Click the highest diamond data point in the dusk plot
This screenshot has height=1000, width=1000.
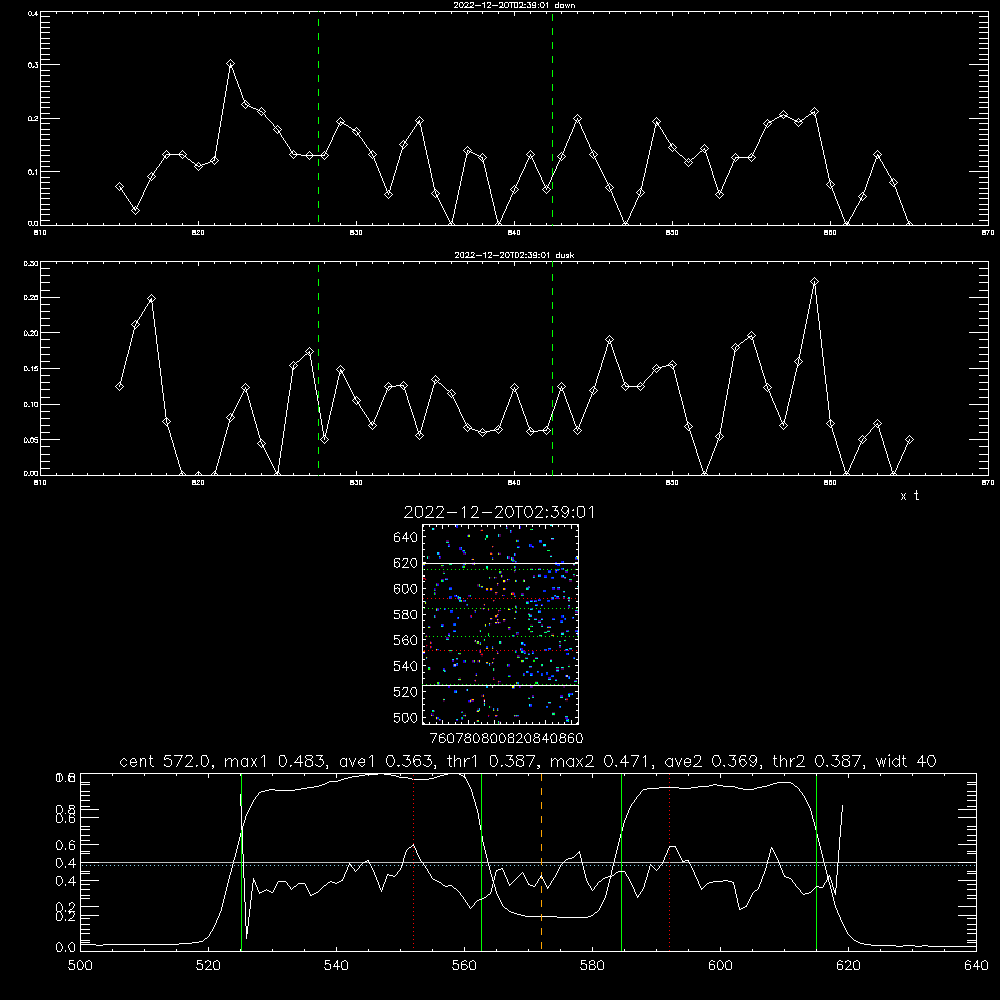click(814, 281)
